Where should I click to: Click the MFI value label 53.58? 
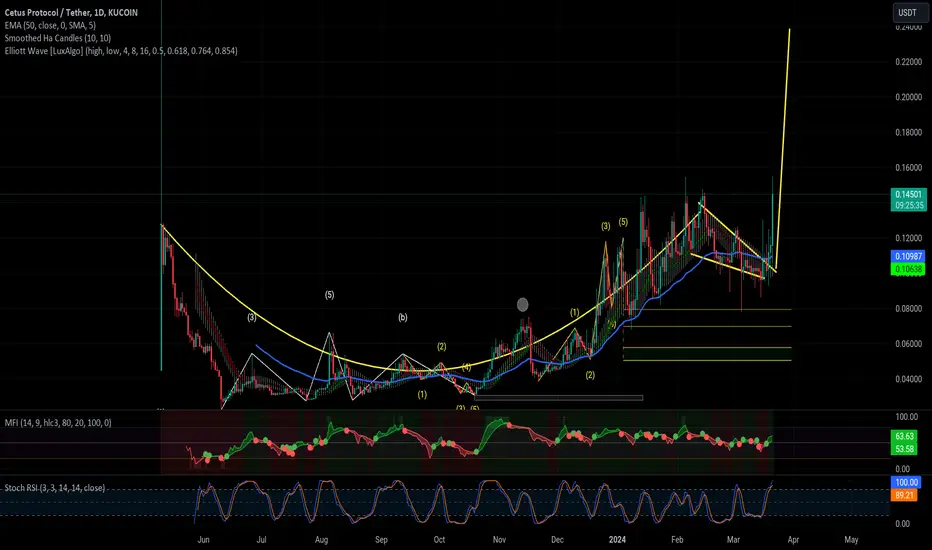tap(904, 450)
